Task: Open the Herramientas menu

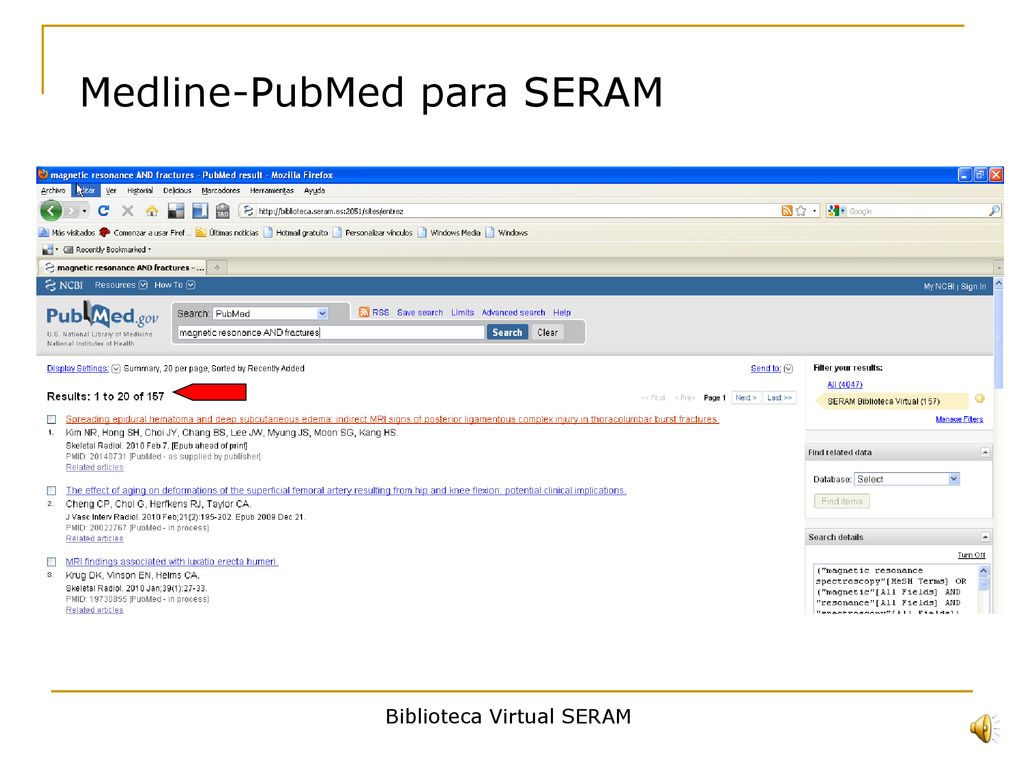Action: [x=272, y=191]
